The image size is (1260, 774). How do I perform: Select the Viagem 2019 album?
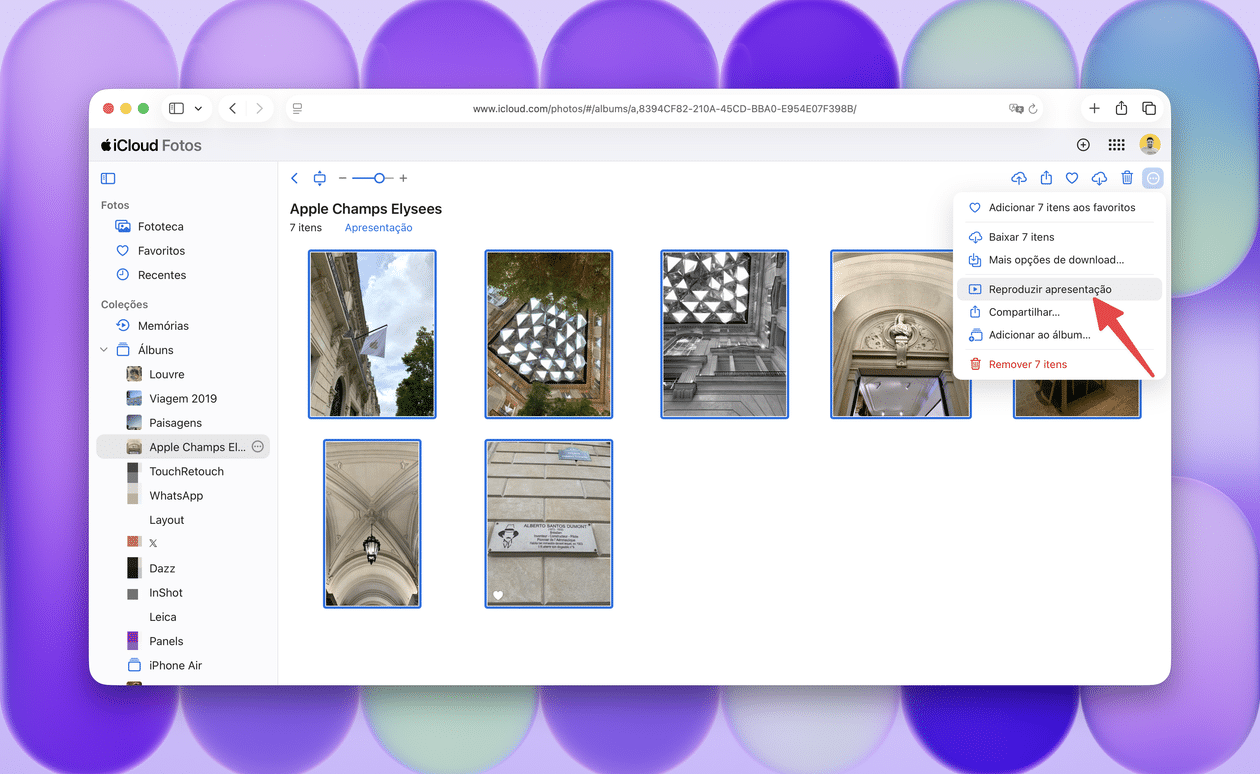(184, 398)
